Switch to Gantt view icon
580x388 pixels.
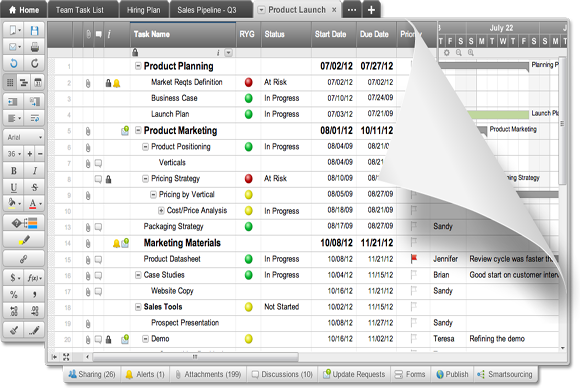tap(24, 82)
